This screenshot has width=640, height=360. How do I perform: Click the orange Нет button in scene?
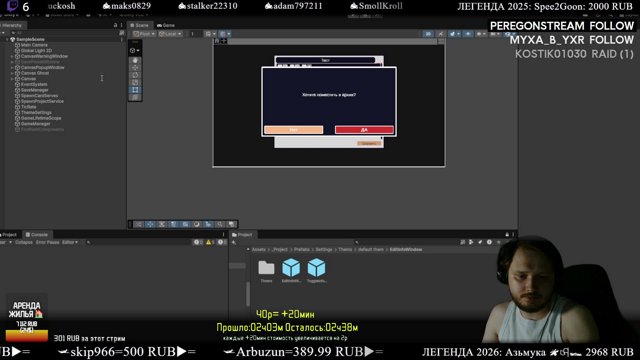pyautogui.click(x=293, y=130)
